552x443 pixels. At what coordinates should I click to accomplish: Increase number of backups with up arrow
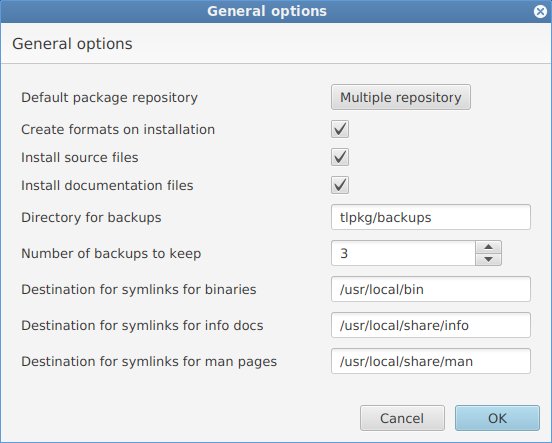pyautogui.click(x=488, y=247)
